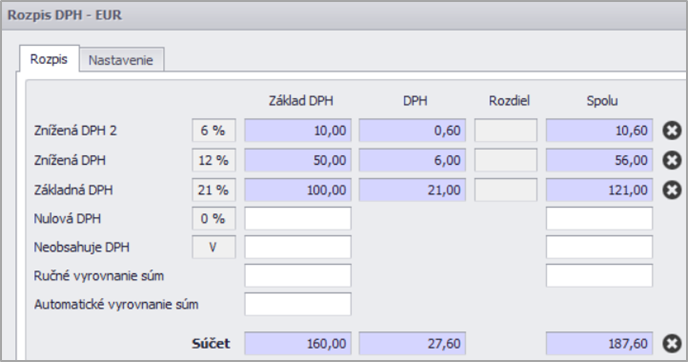
Task: Click the 6 % rate box
Action: (x=214, y=130)
